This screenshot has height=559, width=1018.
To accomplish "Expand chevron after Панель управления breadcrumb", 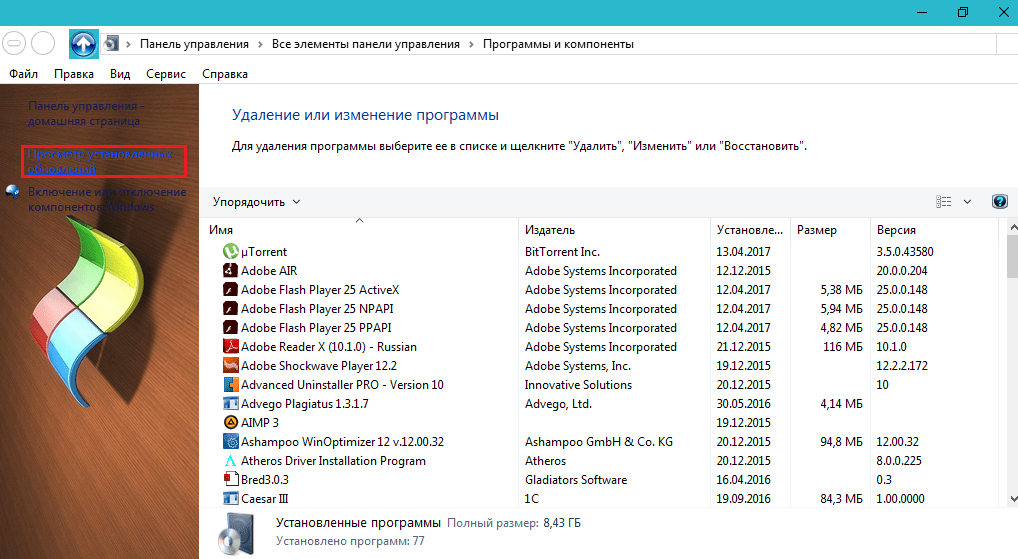I will click(x=260, y=44).
